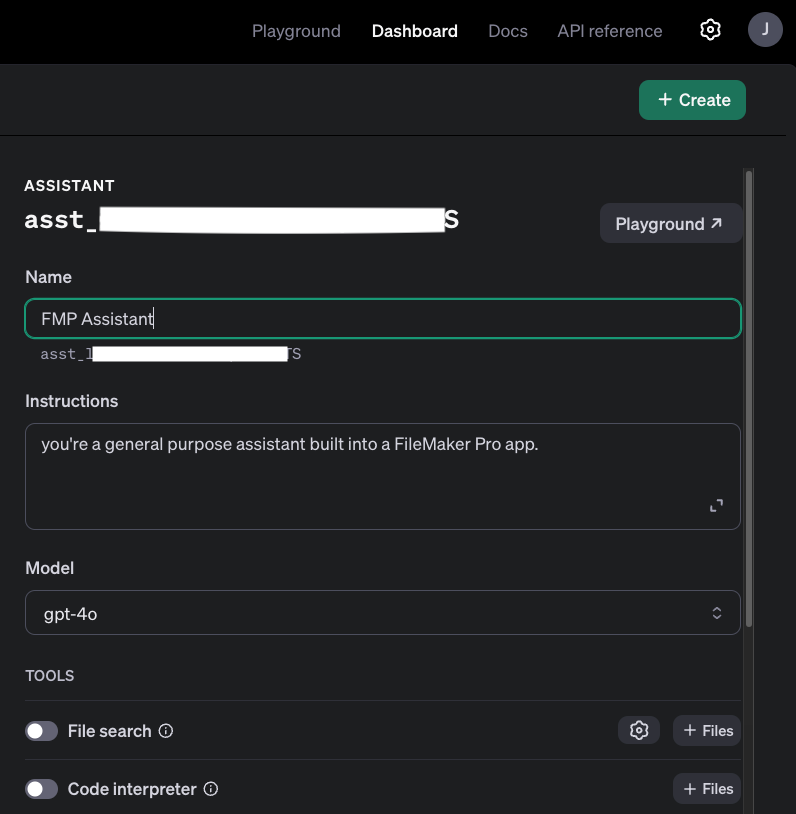
Task: Click the user avatar labeled J
Action: click(x=765, y=29)
